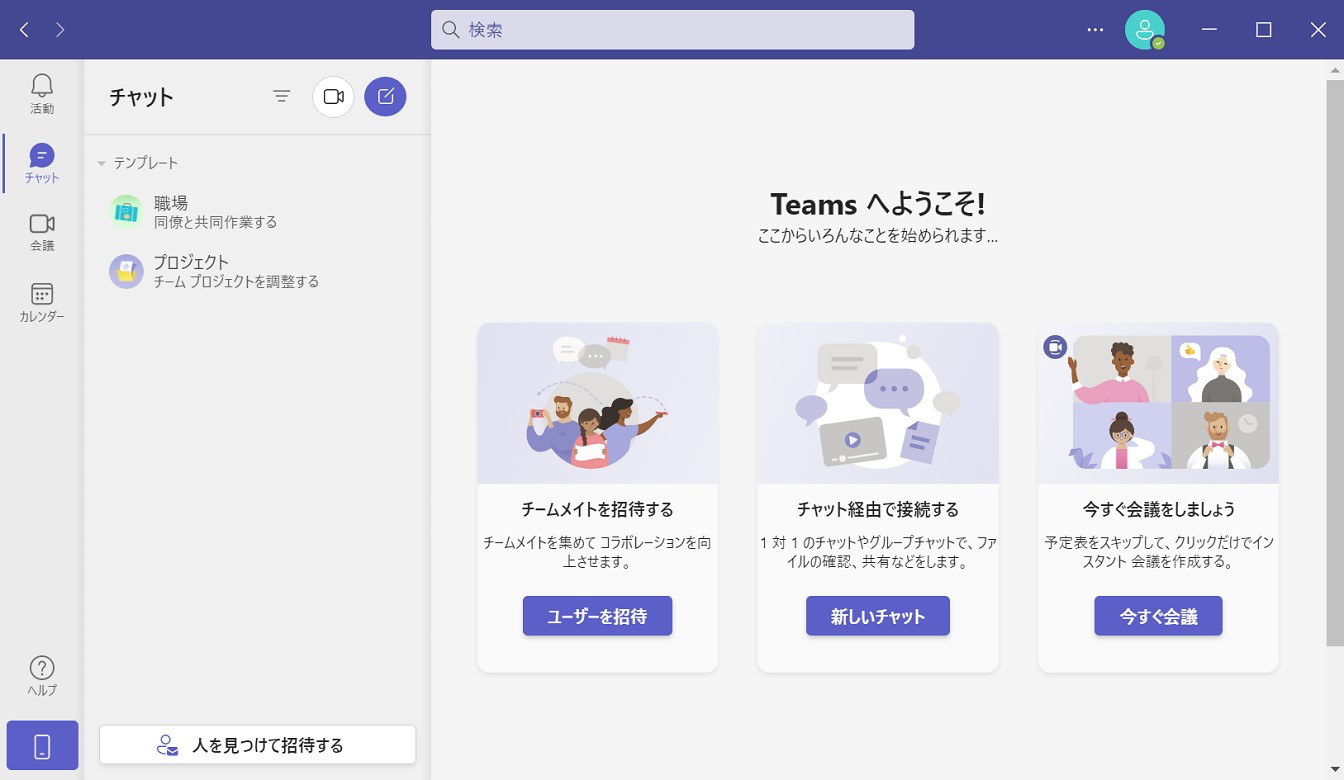Open the Activity bell icon
The height and width of the screenshot is (780, 1344).
(42, 92)
